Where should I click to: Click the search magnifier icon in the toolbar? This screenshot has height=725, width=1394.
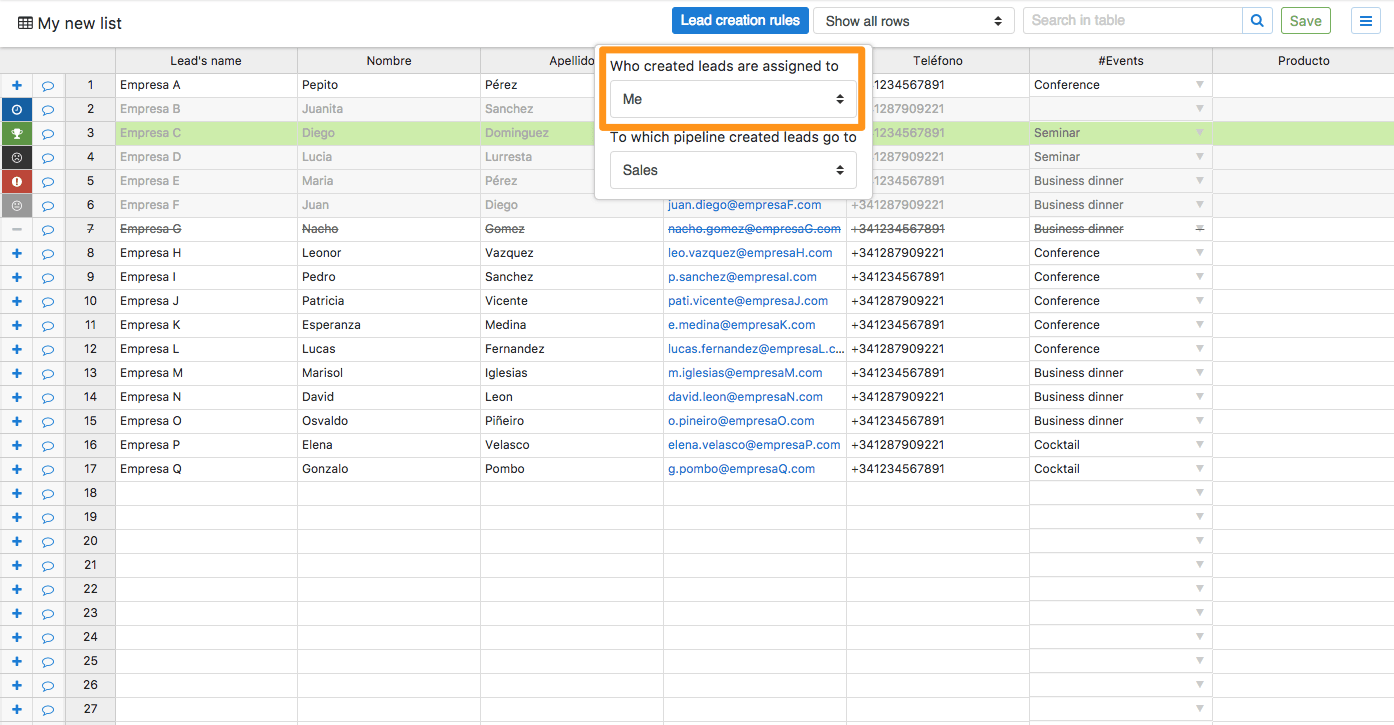point(1257,20)
